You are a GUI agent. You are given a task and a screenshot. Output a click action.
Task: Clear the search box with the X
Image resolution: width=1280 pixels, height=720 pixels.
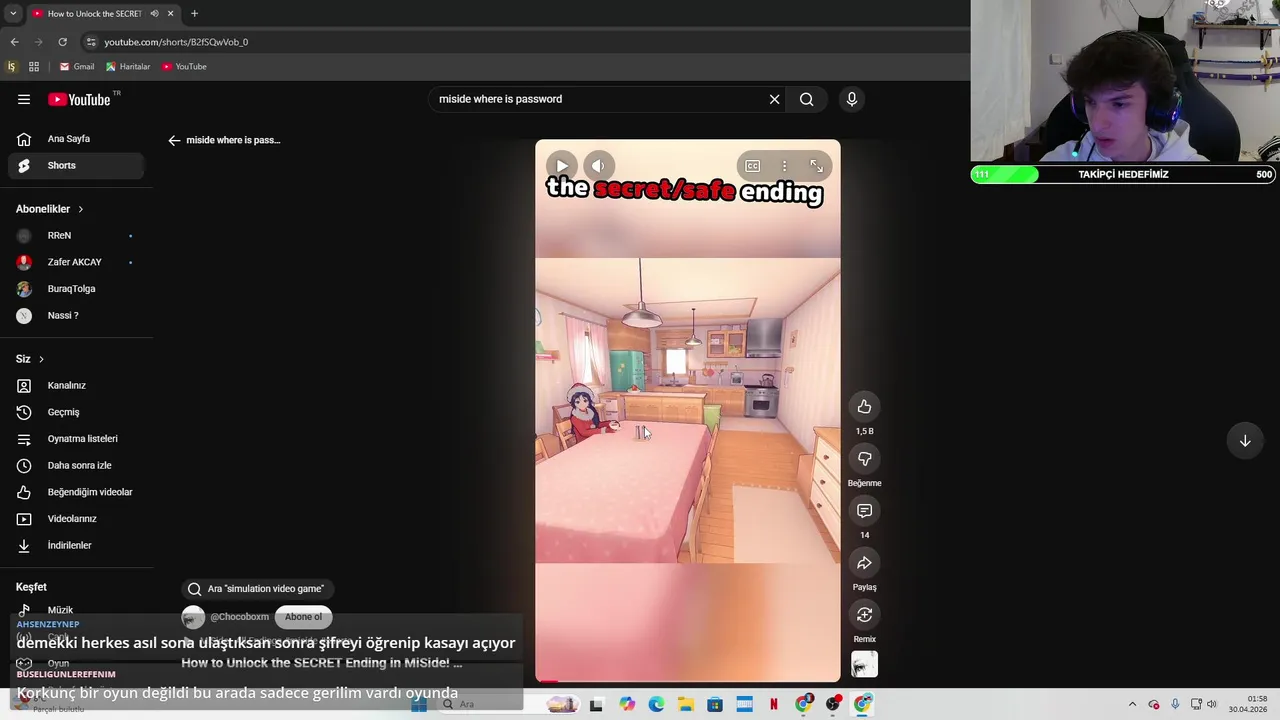point(774,99)
